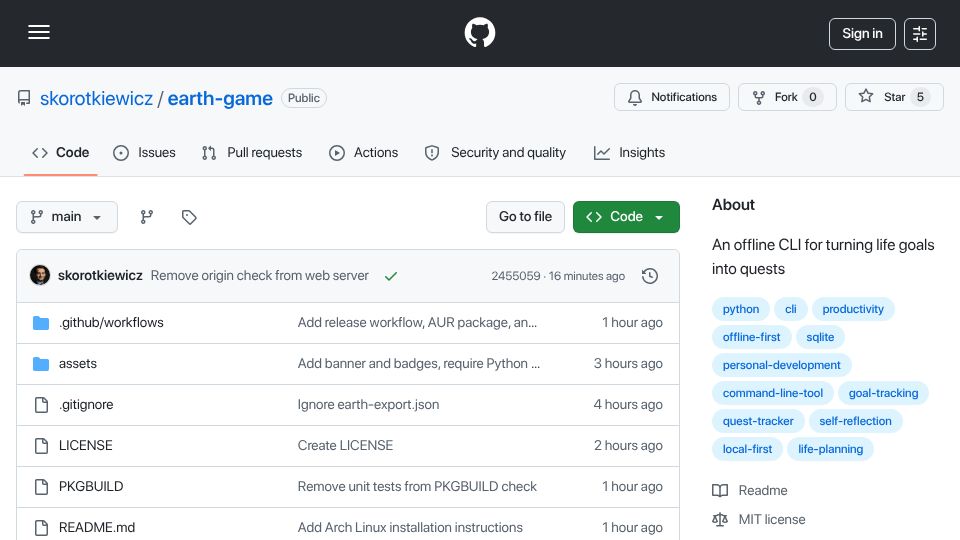Click 'Create LICENSE' commit message

point(345,446)
